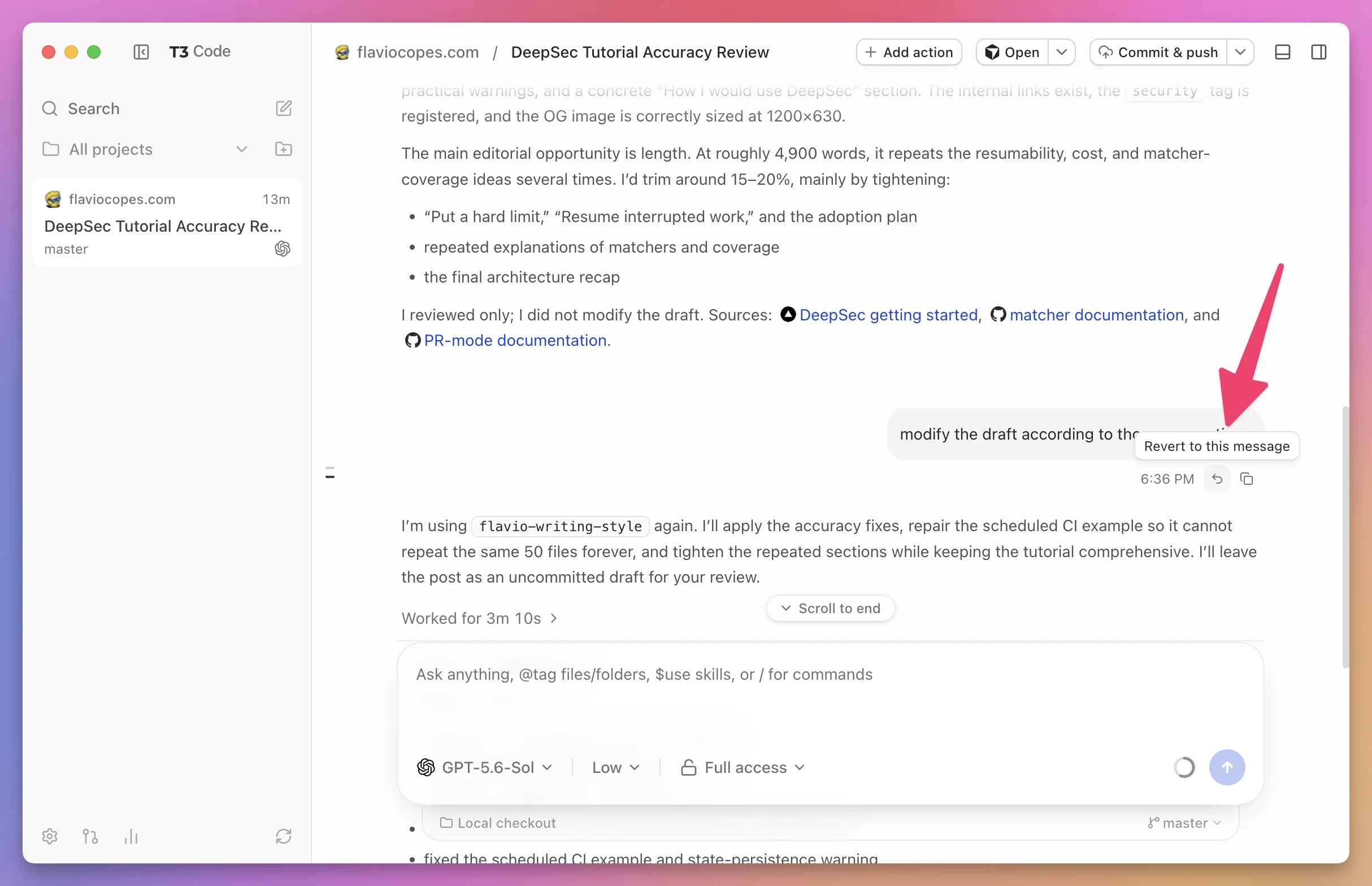Open the Full access permissions dropdown

743,767
